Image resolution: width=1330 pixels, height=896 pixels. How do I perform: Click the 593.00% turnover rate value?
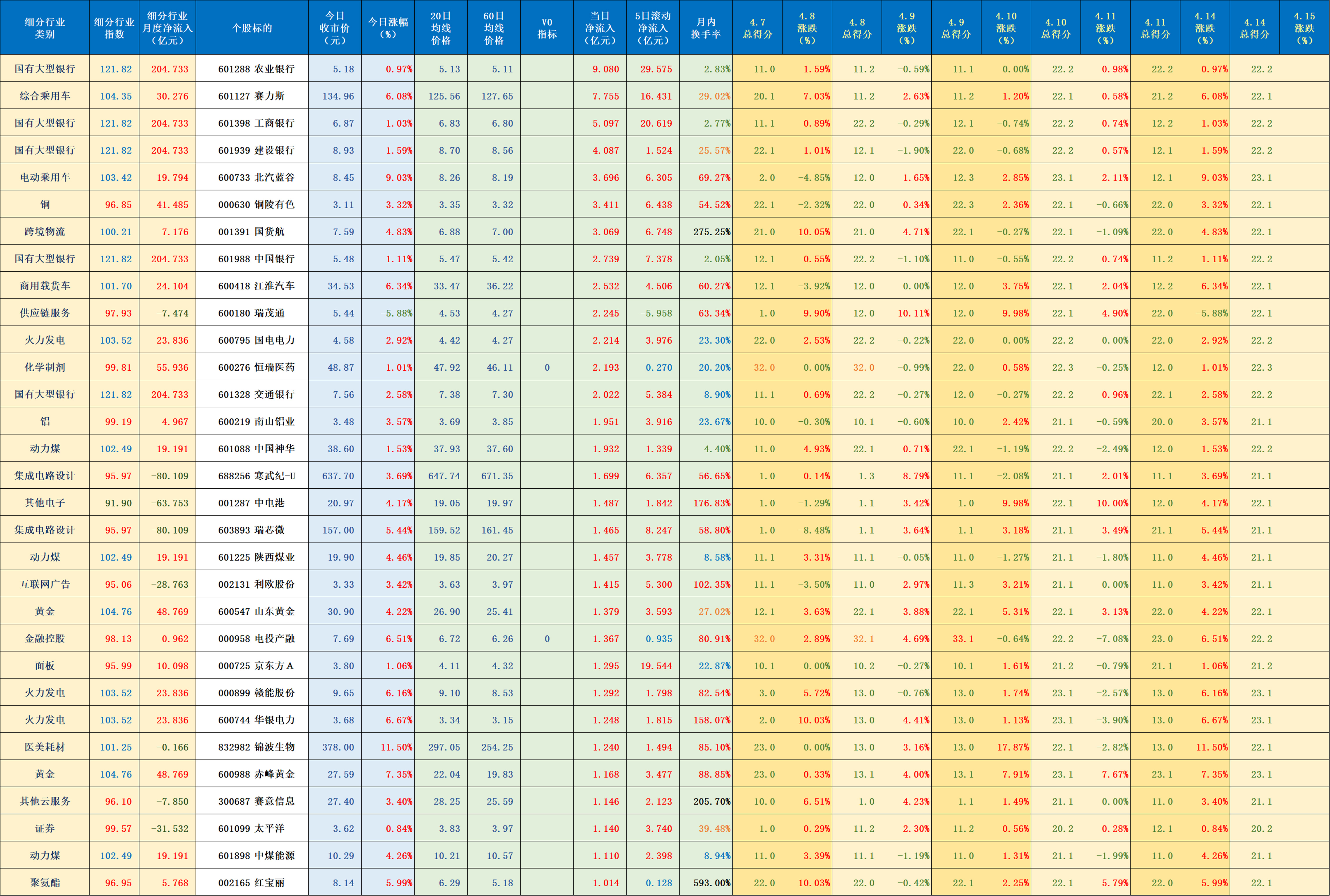click(x=712, y=883)
